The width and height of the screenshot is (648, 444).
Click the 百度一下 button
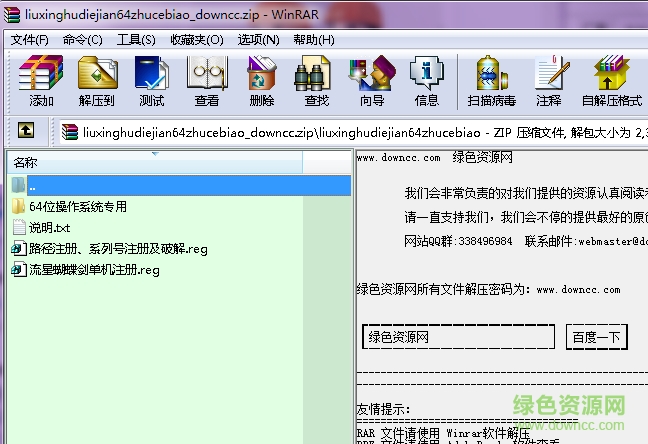(596, 337)
